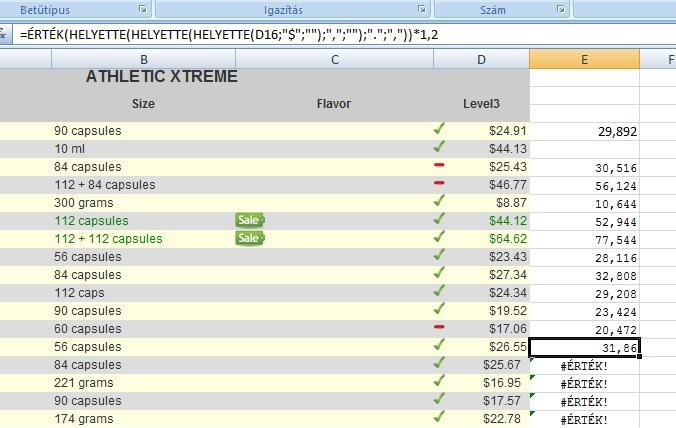Image resolution: width=676 pixels, height=428 pixels.
Task: Select the cell with value 30,516
Action: point(584,167)
